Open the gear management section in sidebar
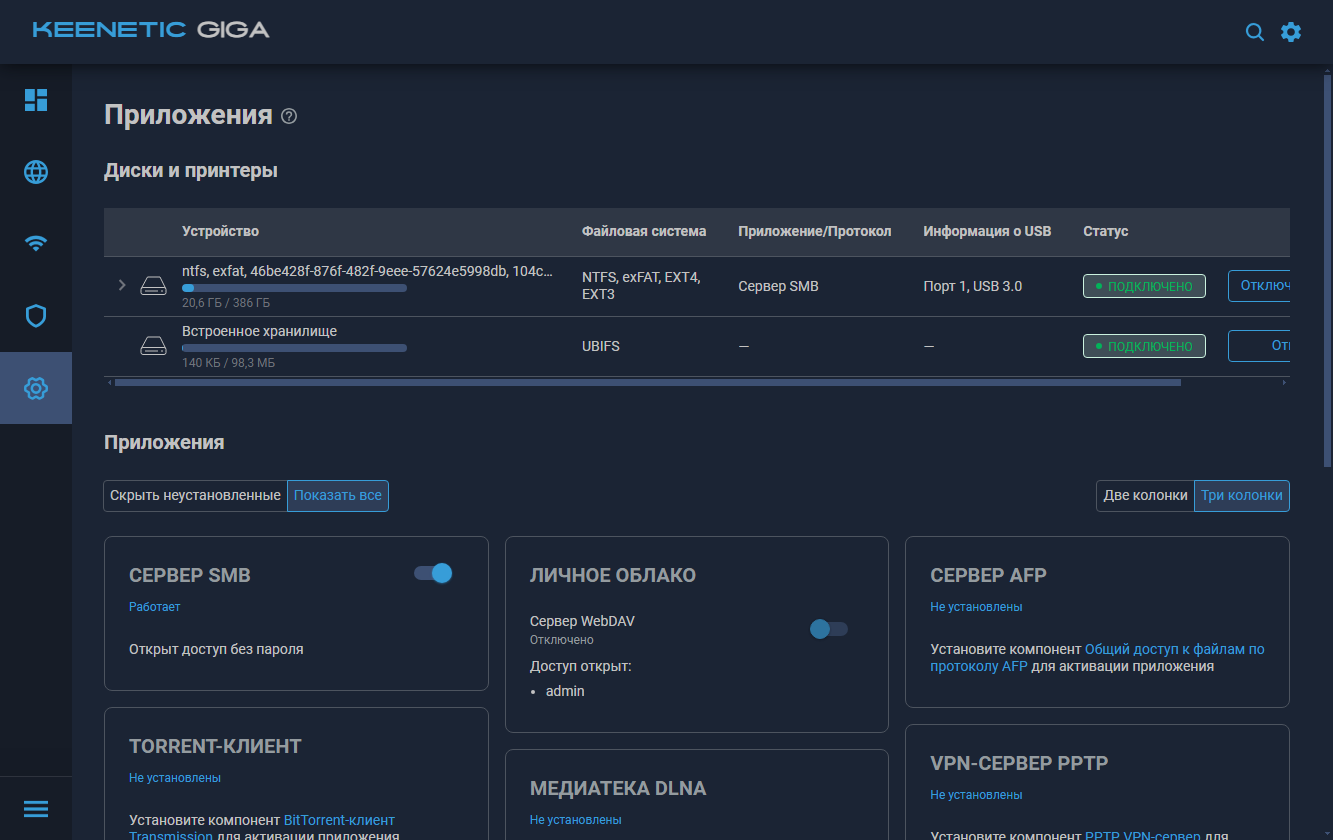Image resolution: width=1333 pixels, height=840 pixels. click(36, 388)
